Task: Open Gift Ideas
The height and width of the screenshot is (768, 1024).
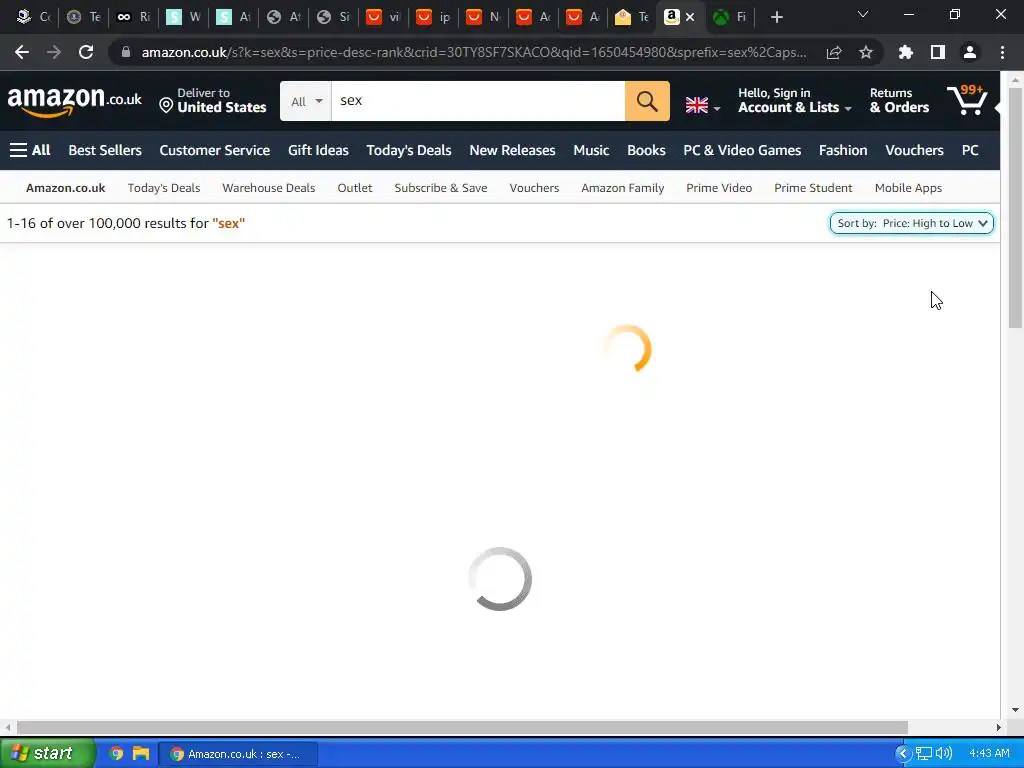Action: [318, 150]
